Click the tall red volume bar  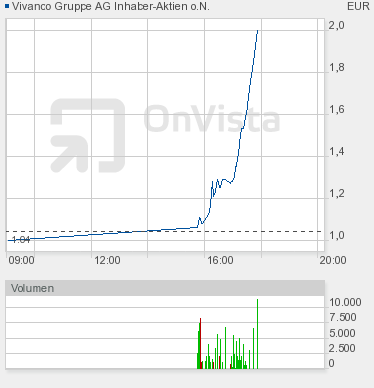pyautogui.click(x=200, y=343)
